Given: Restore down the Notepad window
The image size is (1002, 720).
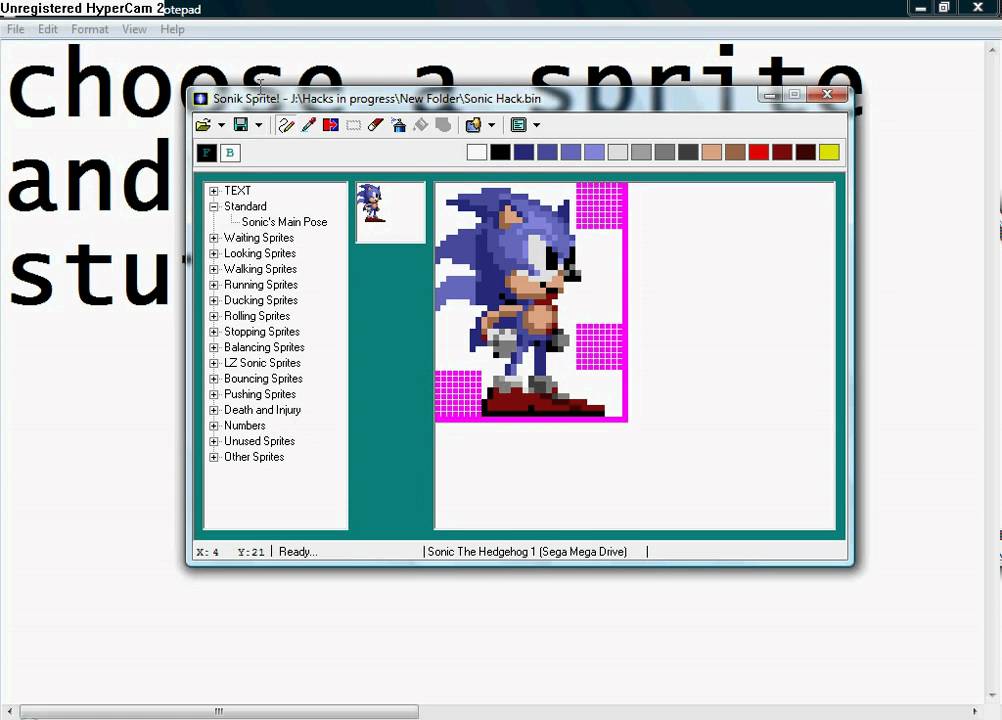Looking at the screenshot, I should (943, 8).
